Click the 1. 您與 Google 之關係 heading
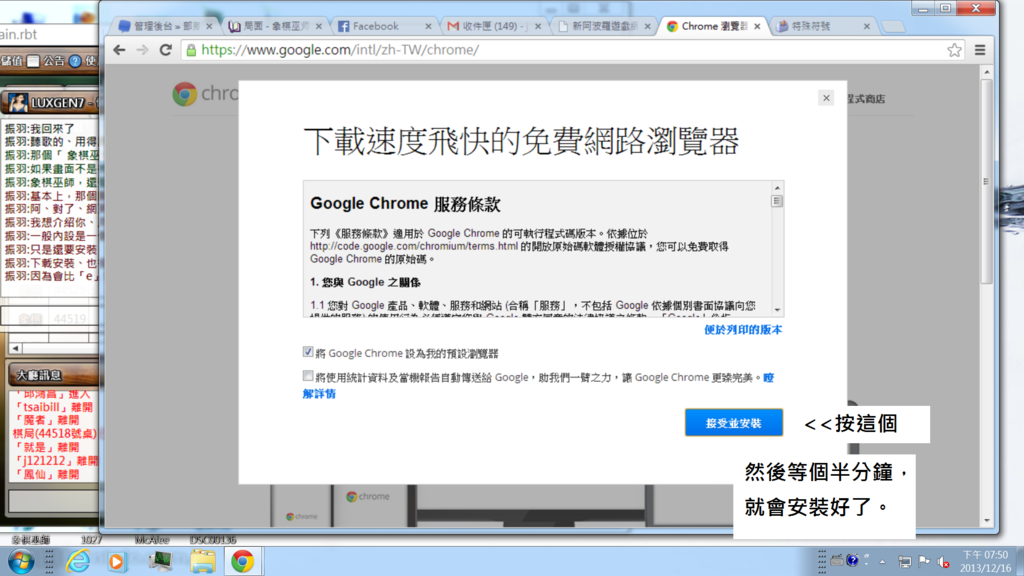1024x576 pixels. pyautogui.click(x=365, y=282)
